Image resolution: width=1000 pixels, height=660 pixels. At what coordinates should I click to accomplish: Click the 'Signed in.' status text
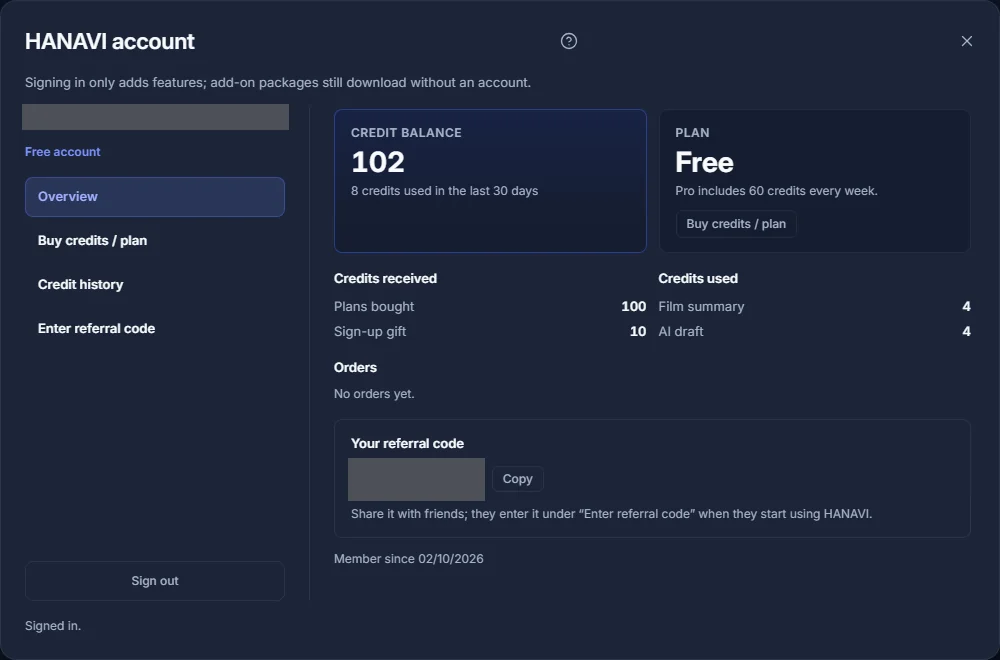[x=53, y=626]
